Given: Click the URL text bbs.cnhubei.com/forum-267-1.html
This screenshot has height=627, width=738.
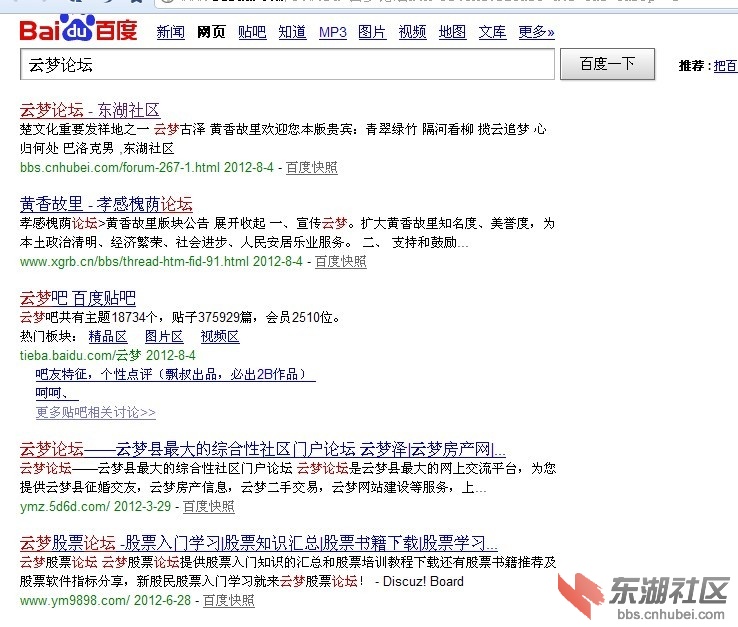Looking at the screenshot, I should click(120, 168).
